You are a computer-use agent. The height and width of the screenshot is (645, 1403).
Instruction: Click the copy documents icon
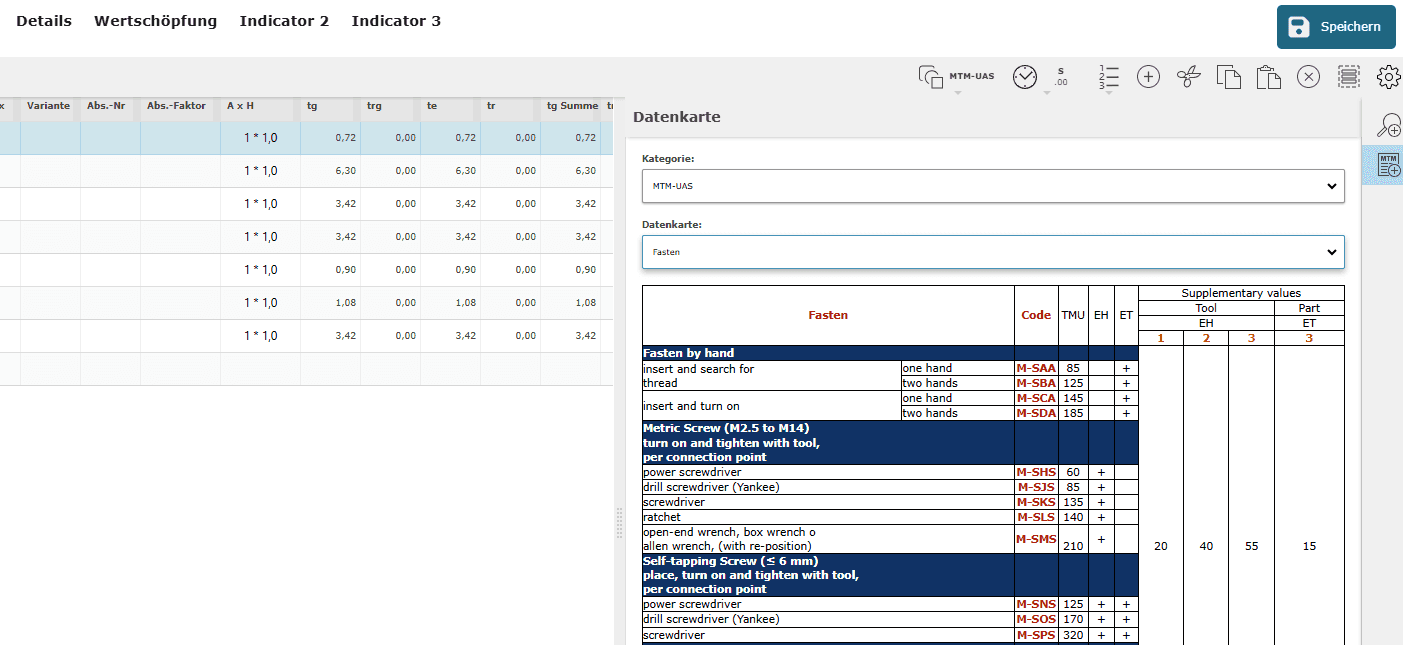(x=1228, y=77)
